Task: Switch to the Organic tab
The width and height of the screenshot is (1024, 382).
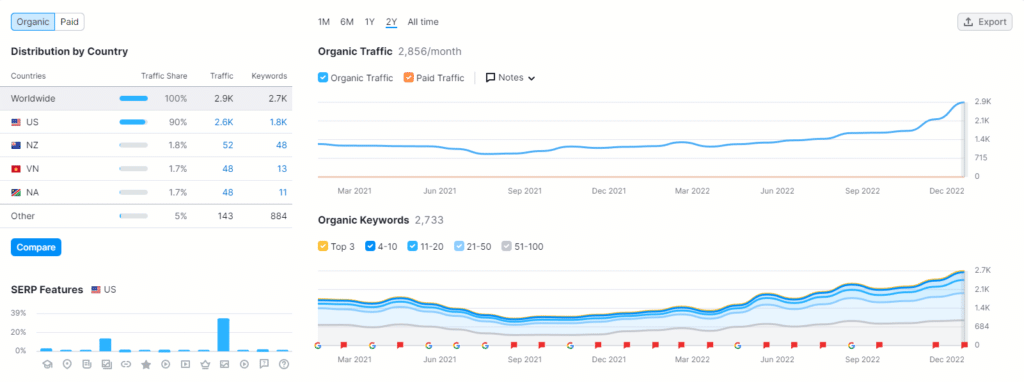Action: (x=33, y=22)
